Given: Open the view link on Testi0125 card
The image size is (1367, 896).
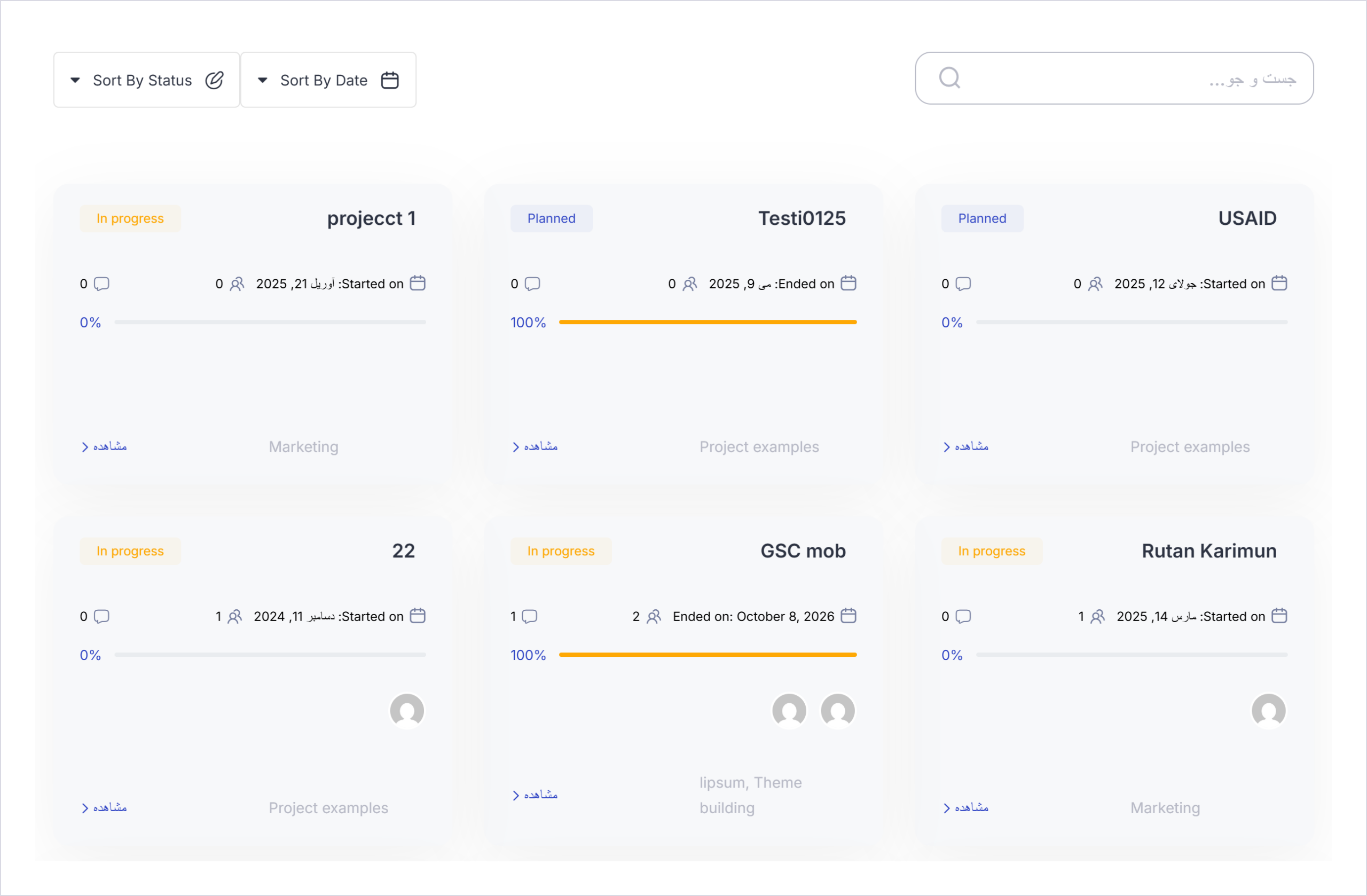Looking at the screenshot, I should click(x=535, y=446).
